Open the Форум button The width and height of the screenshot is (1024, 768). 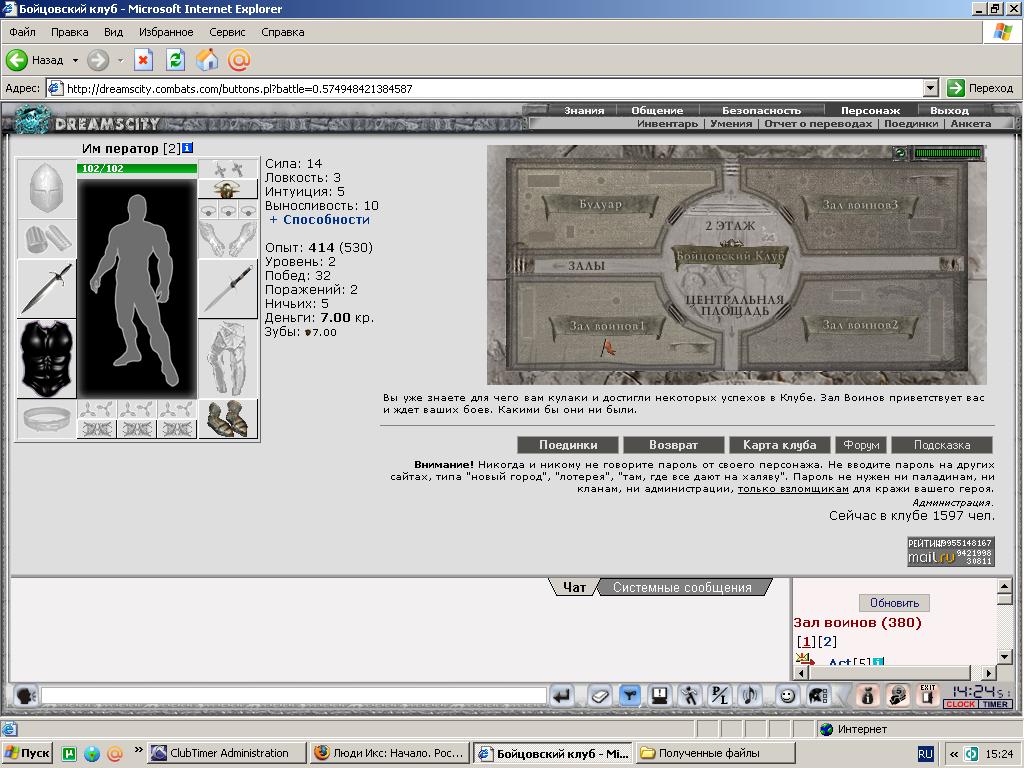pos(861,445)
